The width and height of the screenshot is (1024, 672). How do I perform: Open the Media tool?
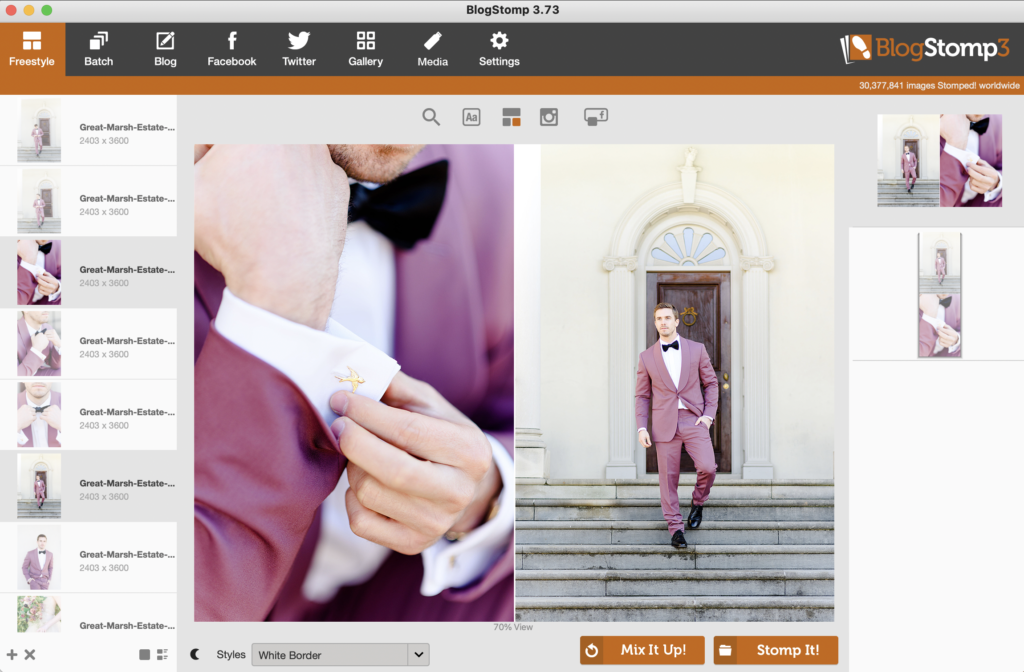coord(432,48)
